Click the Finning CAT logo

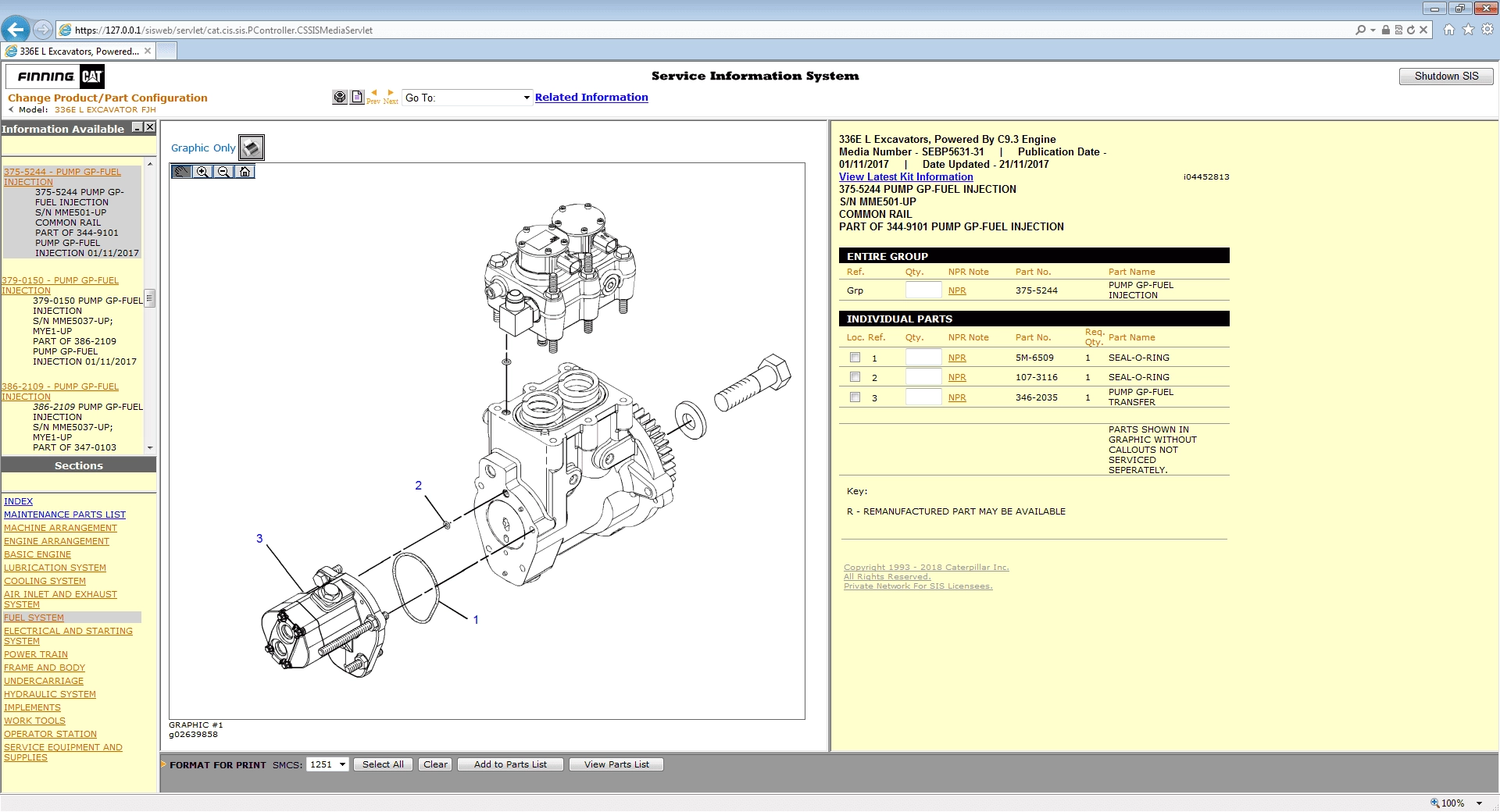(x=55, y=77)
